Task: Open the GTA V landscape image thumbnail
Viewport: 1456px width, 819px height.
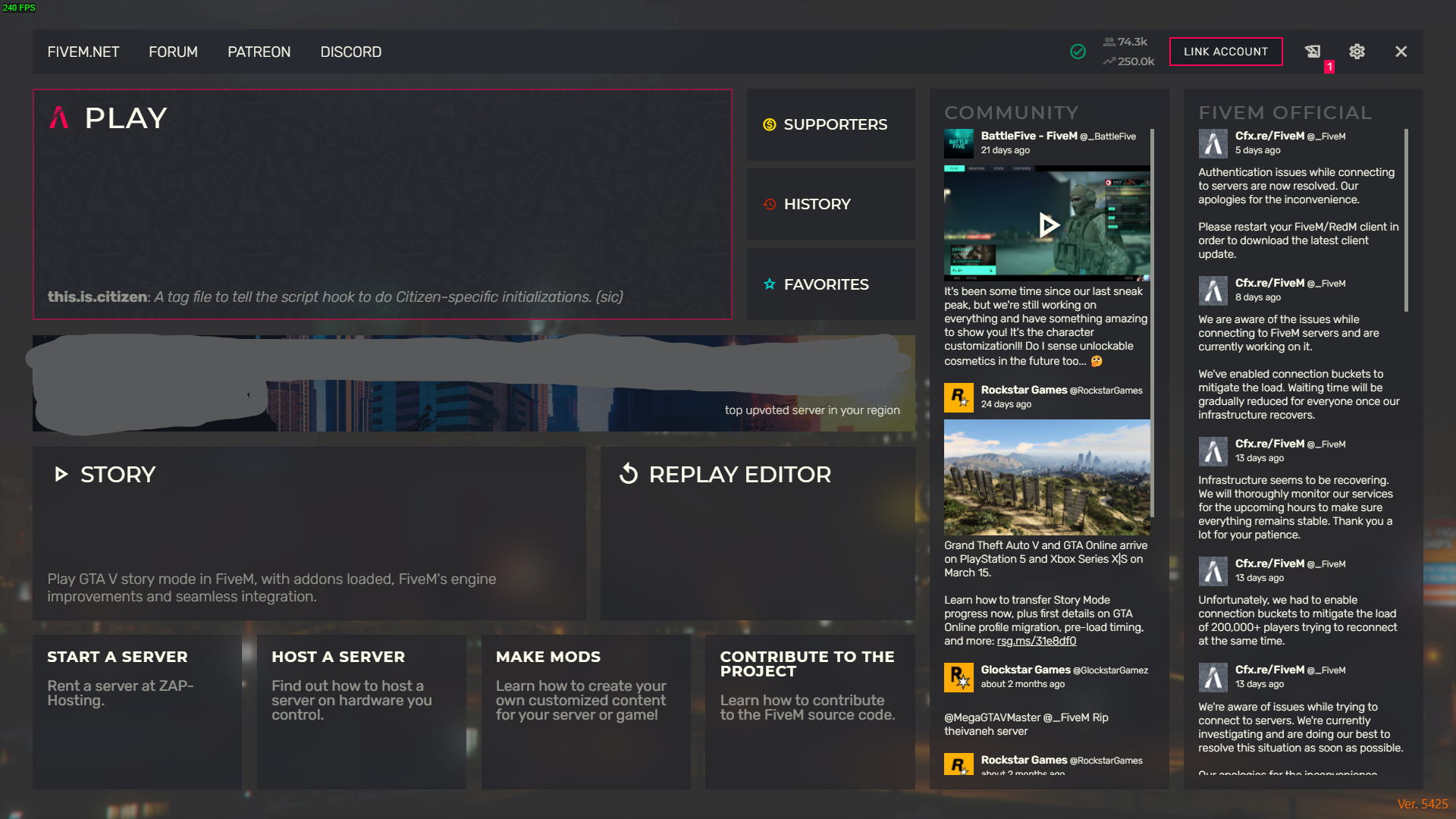Action: [x=1046, y=477]
